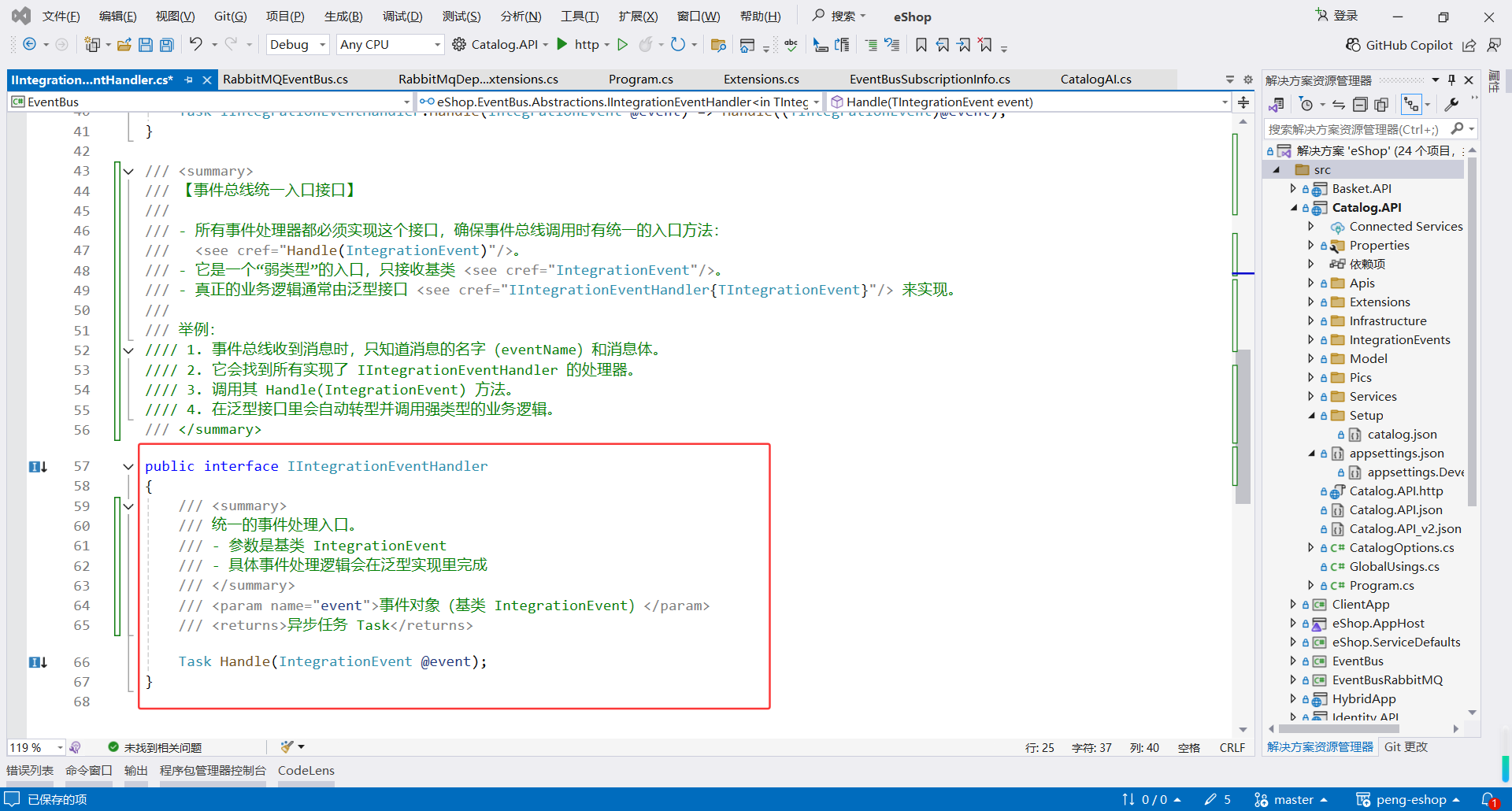Expand the EventBus project node
The width and height of the screenshot is (1512, 811).
click(x=1294, y=661)
